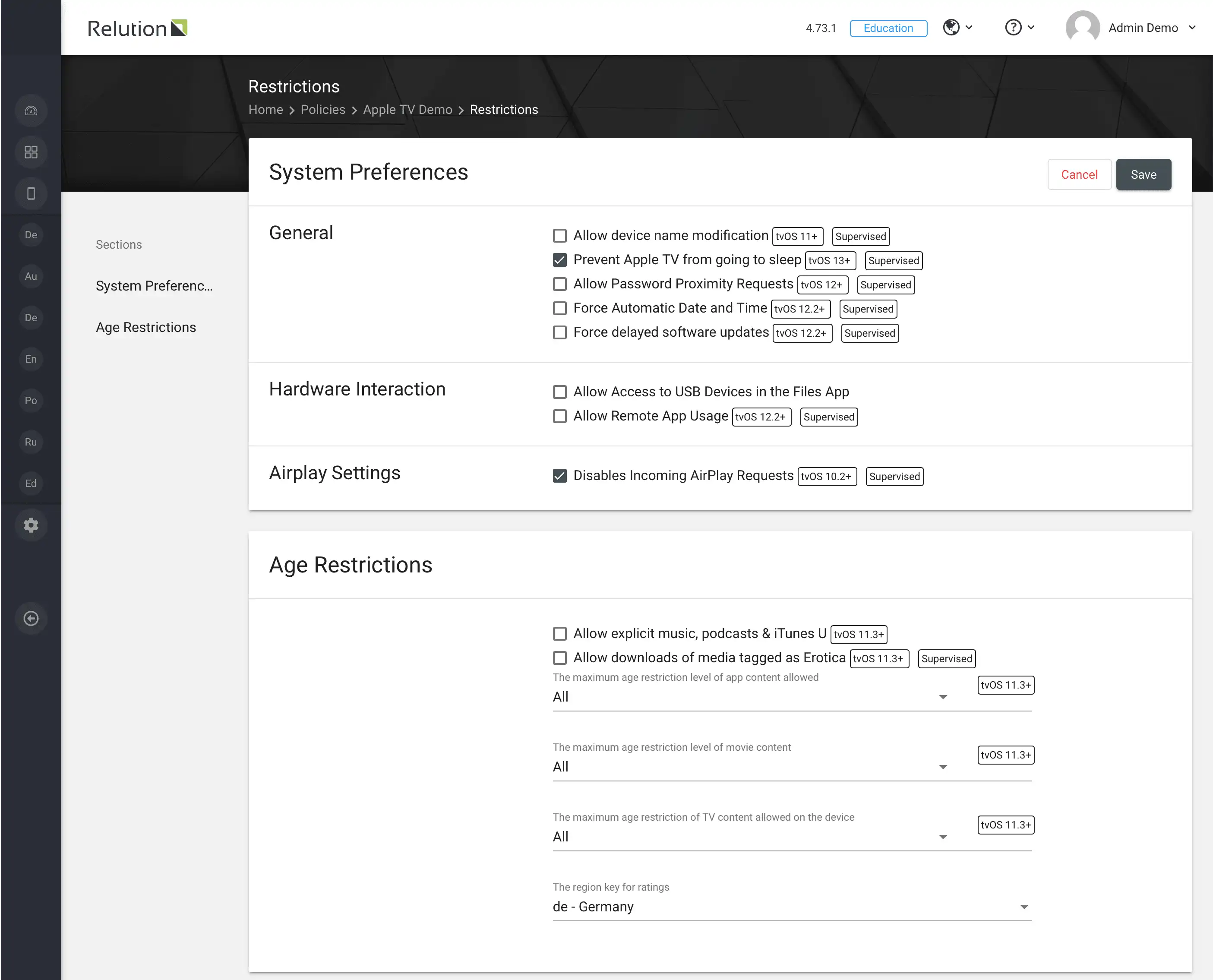Open the movie content age restriction dropdown
This screenshot has height=980, width=1213.
click(x=750, y=767)
